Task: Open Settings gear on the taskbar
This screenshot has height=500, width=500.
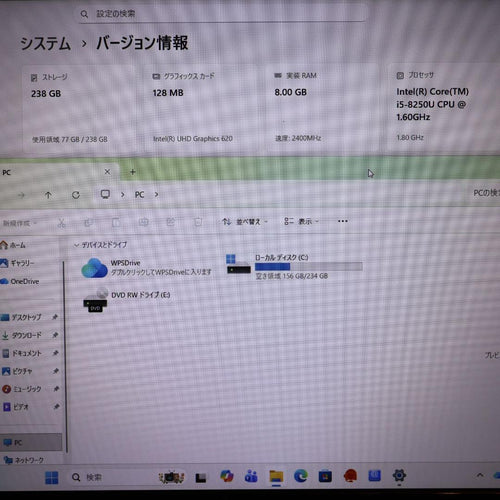Action: (399, 476)
